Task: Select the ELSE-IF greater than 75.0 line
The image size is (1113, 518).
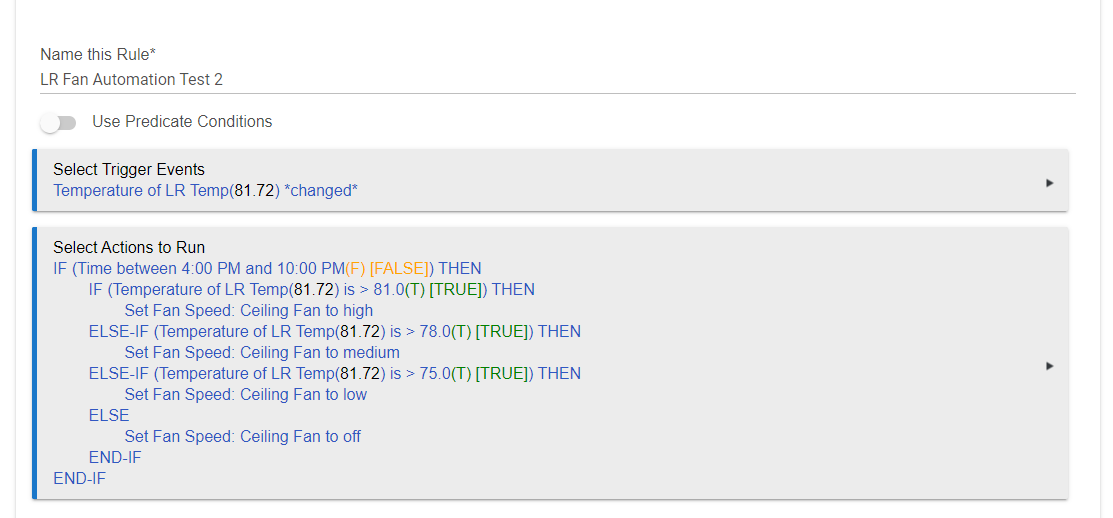Action: pyautogui.click(x=335, y=373)
